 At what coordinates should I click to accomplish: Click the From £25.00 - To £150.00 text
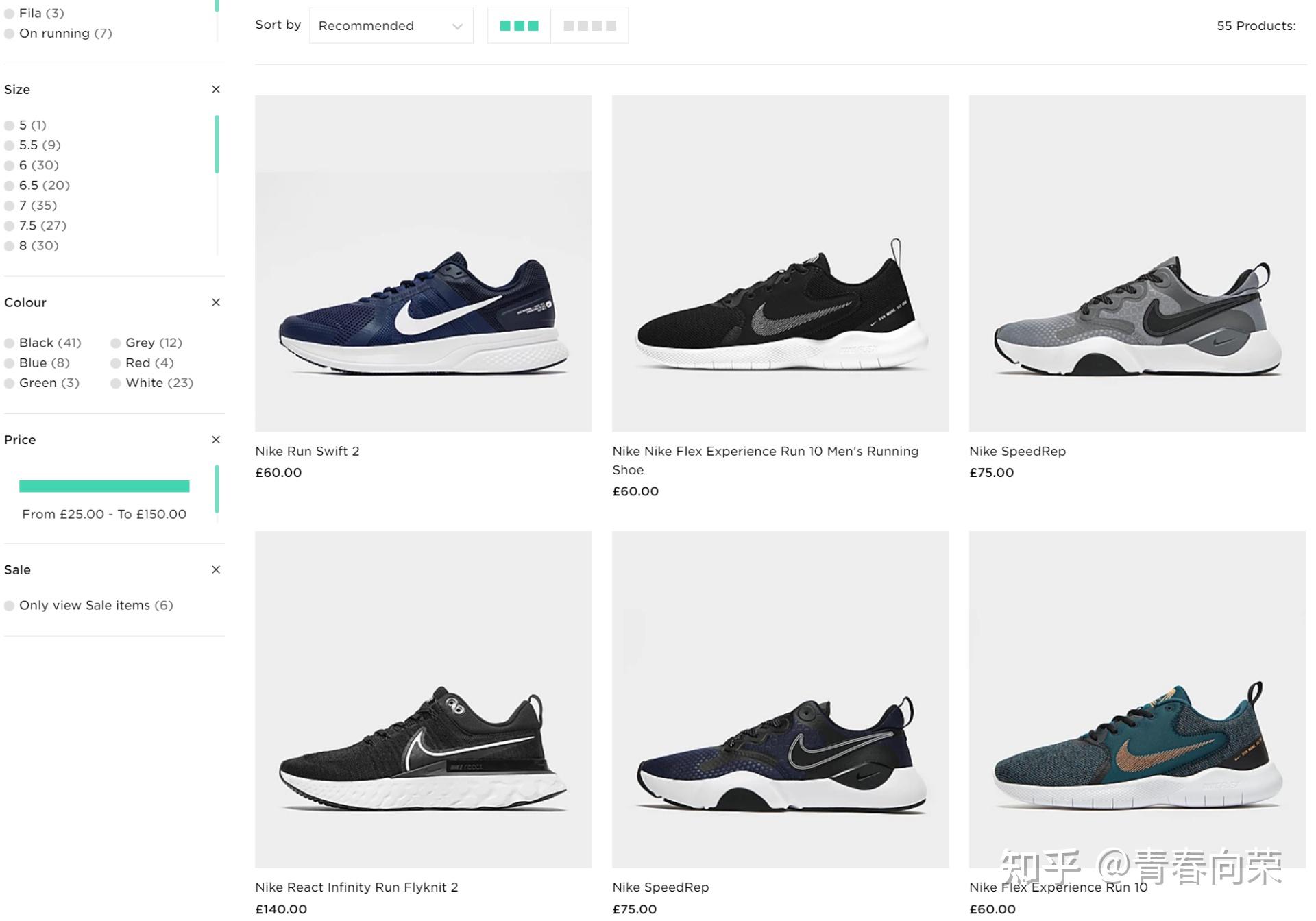click(104, 514)
